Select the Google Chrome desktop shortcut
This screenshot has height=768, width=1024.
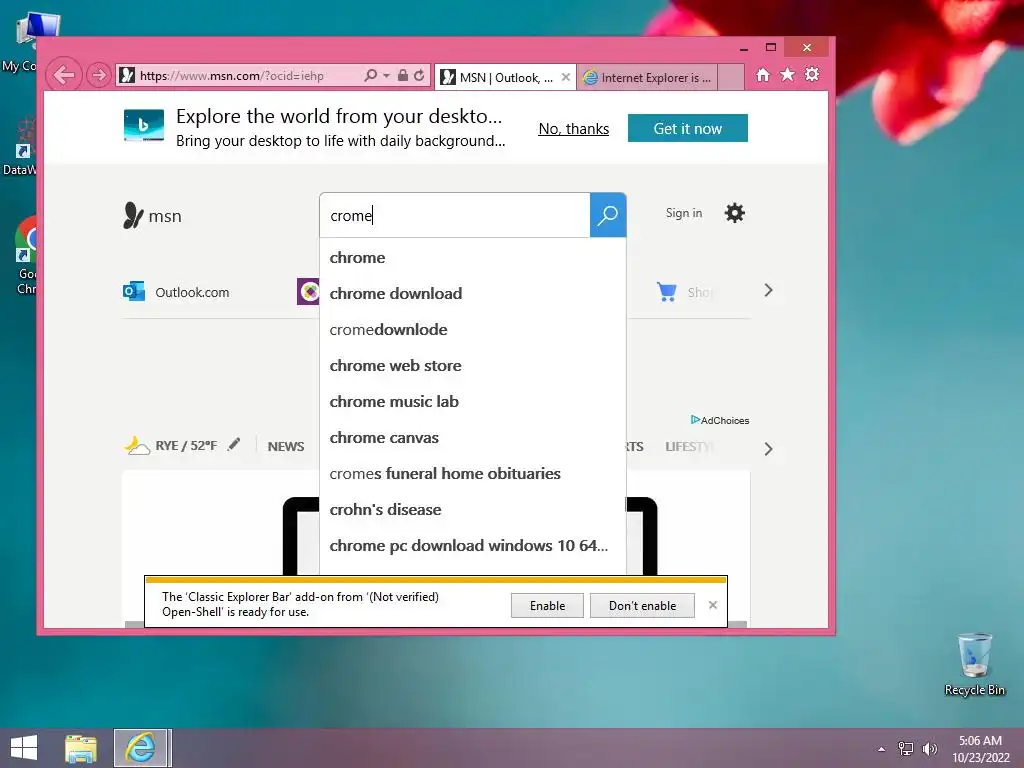[26, 256]
